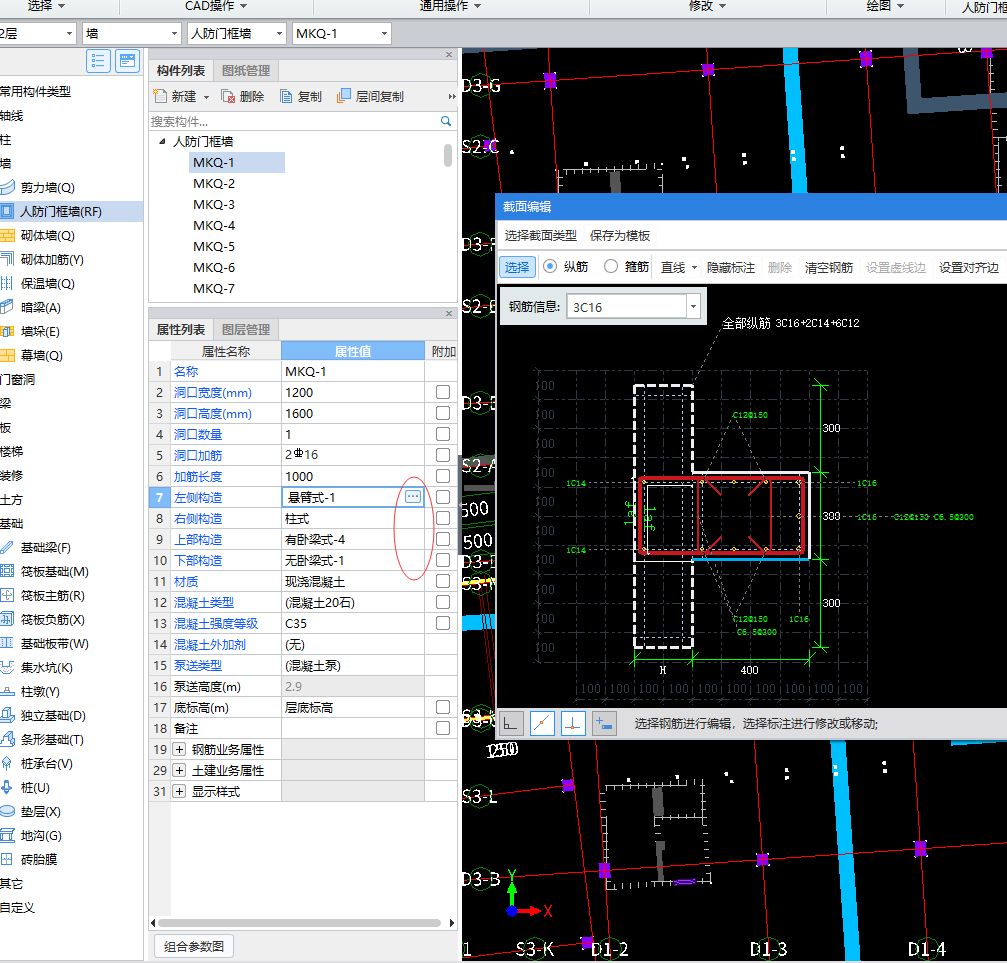Screen dimensions: 1007x963
Task: Expand the 土建业务属性 group
Action: click(x=180, y=770)
